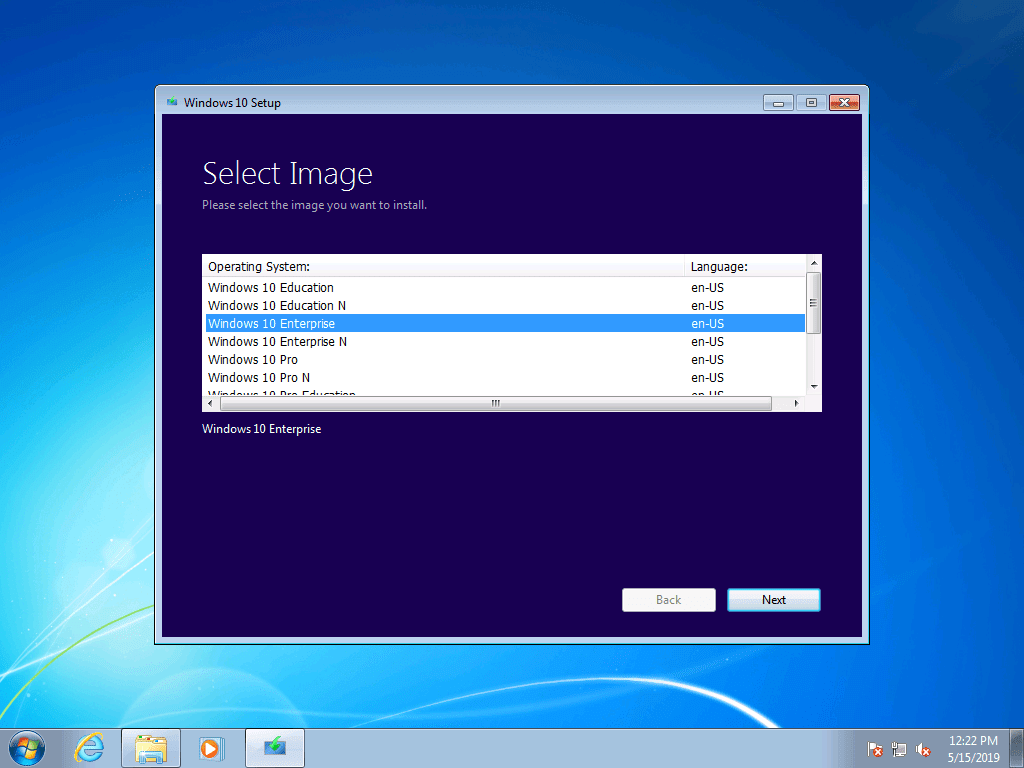Select Windows 10 Enterprise row
1024x768 pixels.
505,323
